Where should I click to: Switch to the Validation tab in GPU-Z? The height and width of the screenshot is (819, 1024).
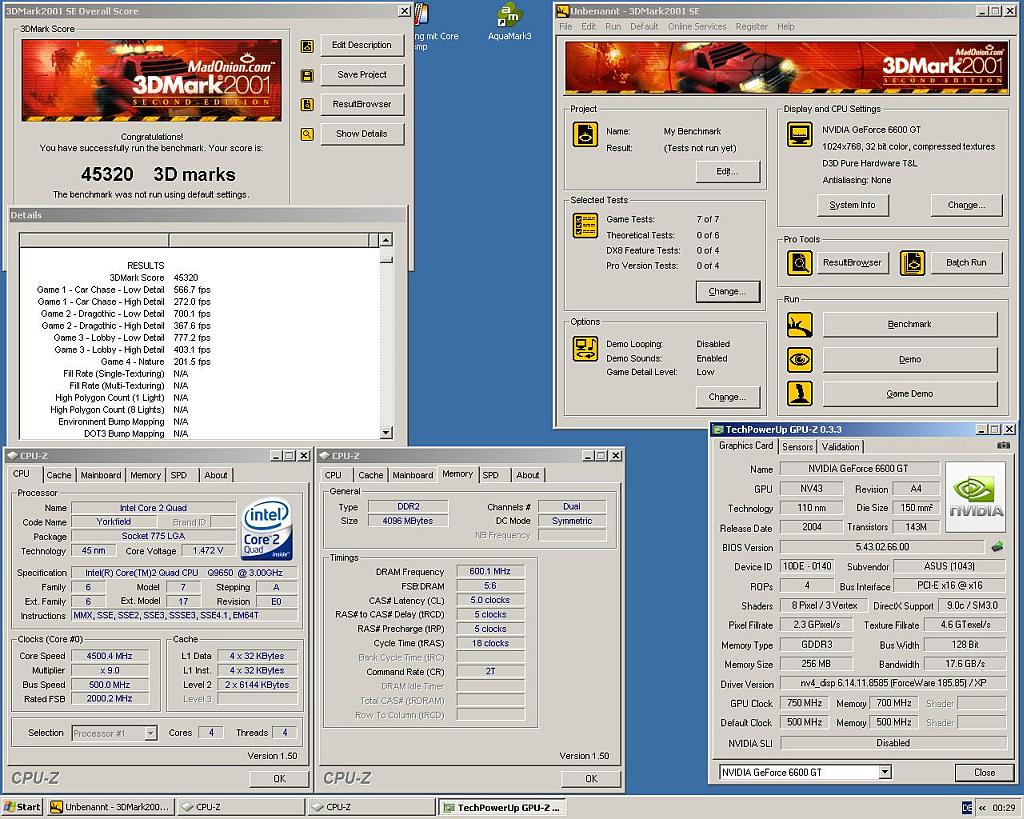(840, 447)
